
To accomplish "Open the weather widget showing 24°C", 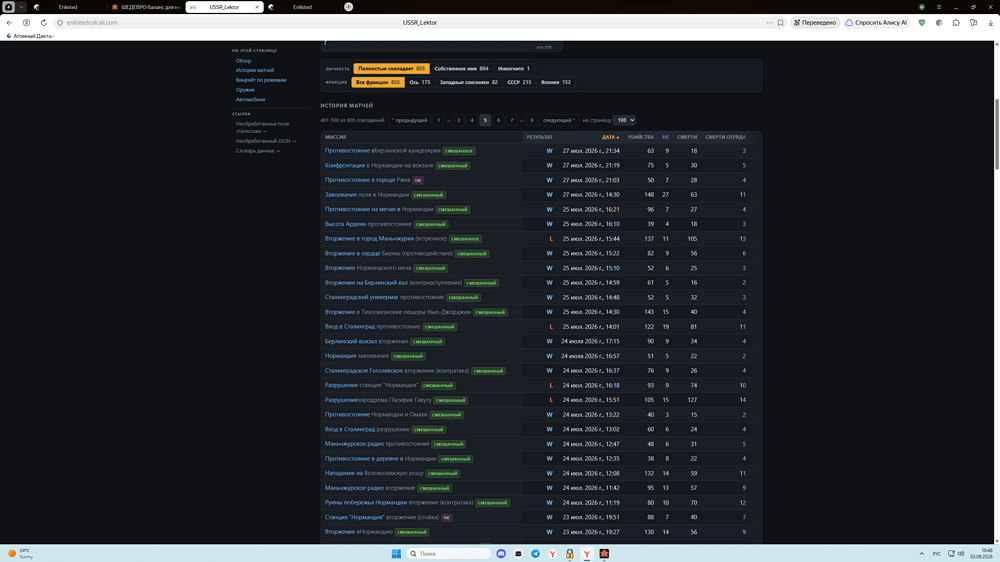I will point(21,553).
